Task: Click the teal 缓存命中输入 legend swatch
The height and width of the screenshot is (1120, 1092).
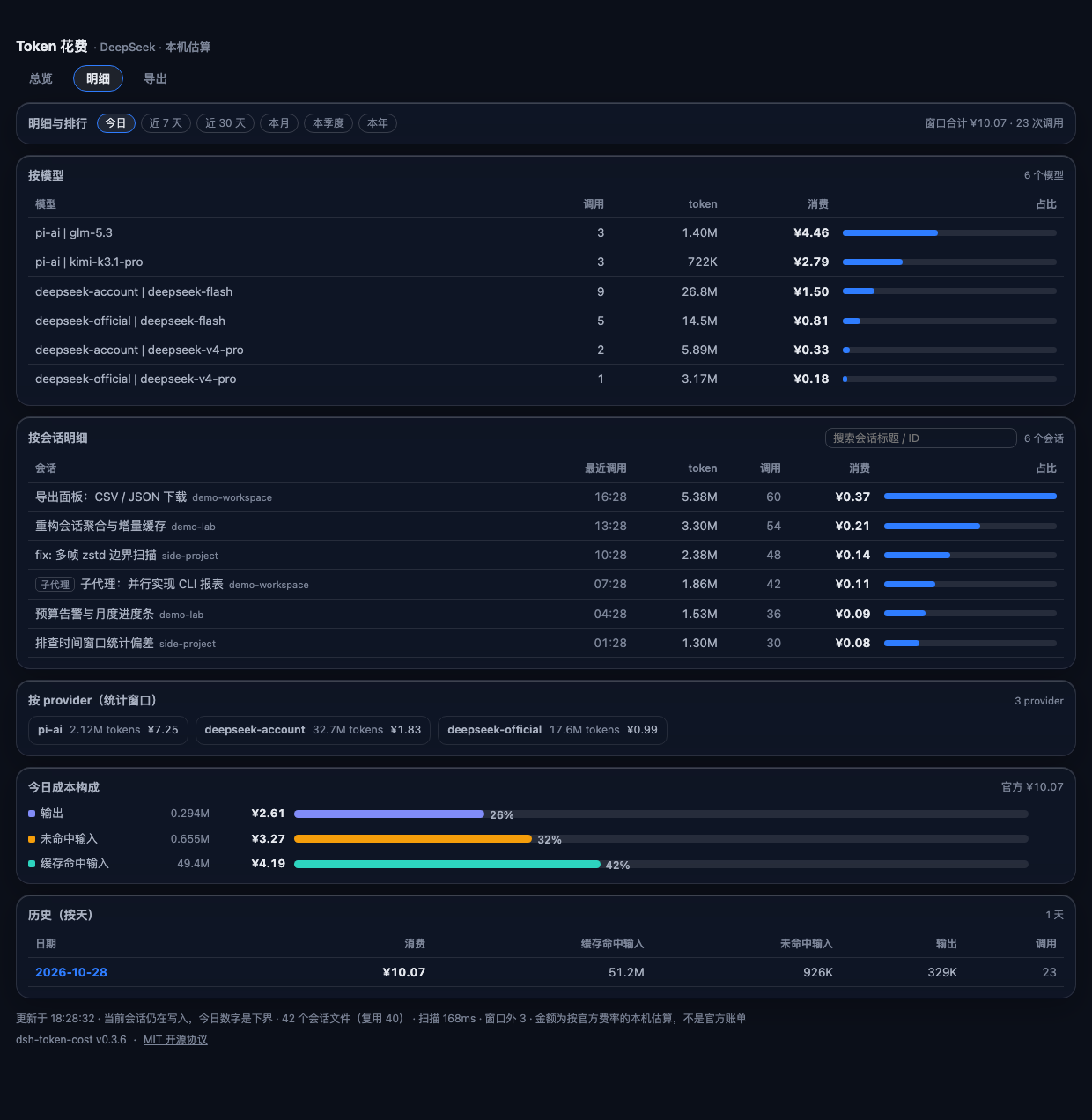Action: [32, 864]
